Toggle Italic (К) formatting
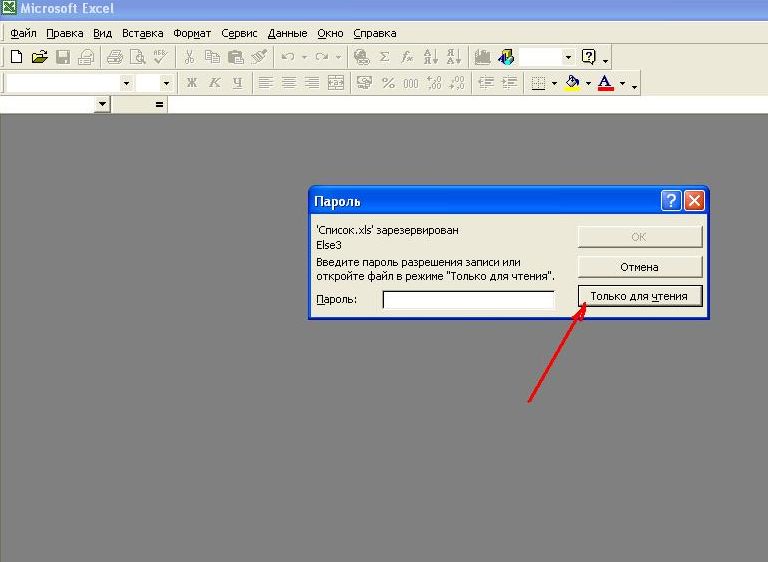Image resolution: width=768 pixels, height=562 pixels. click(x=215, y=83)
